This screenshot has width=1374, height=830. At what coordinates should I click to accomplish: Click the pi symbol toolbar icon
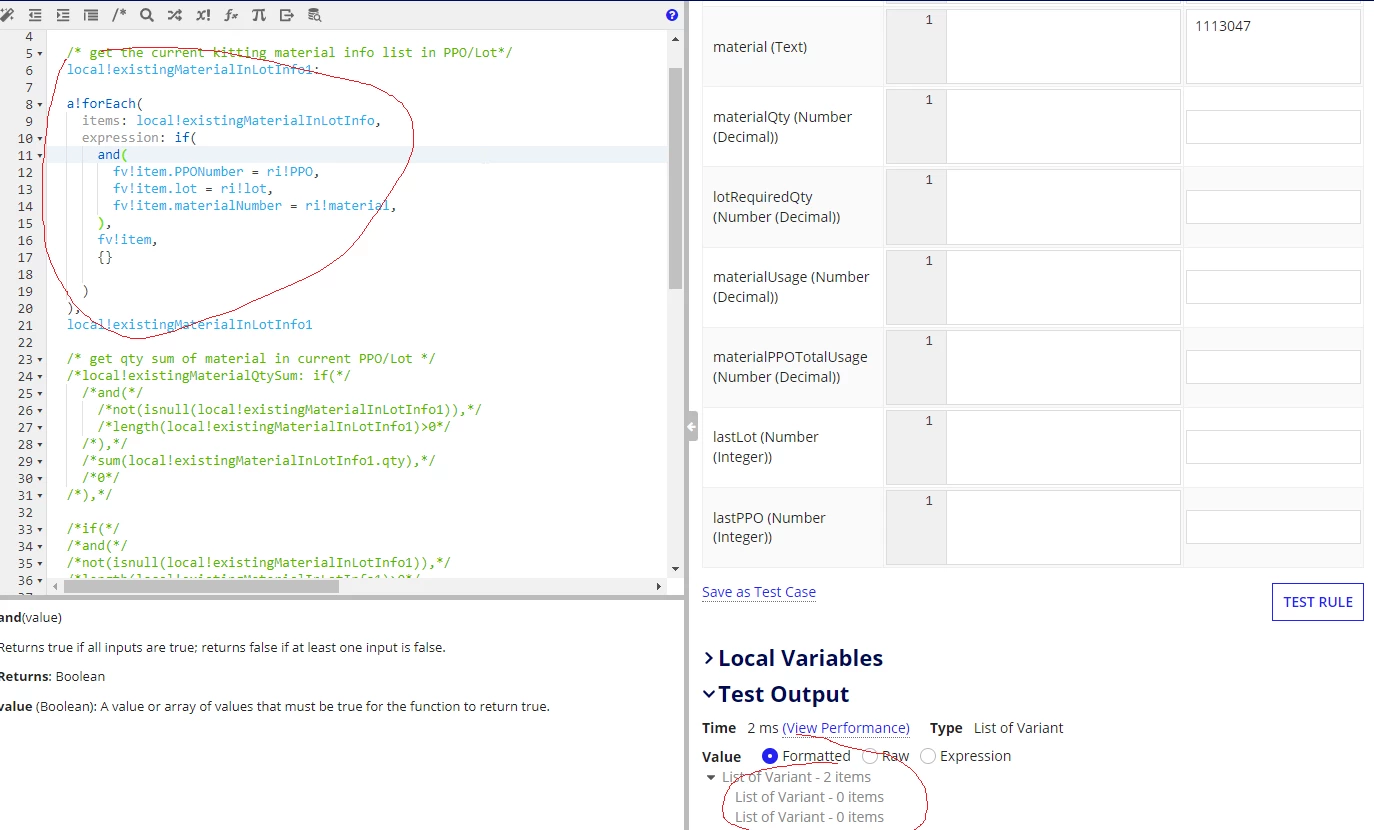pos(259,15)
